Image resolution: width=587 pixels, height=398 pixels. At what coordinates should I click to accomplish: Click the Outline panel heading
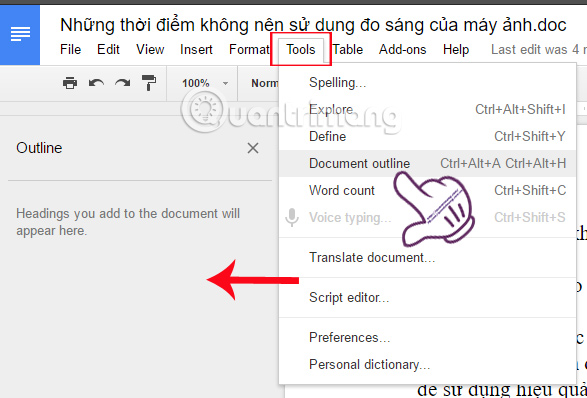pos(39,148)
